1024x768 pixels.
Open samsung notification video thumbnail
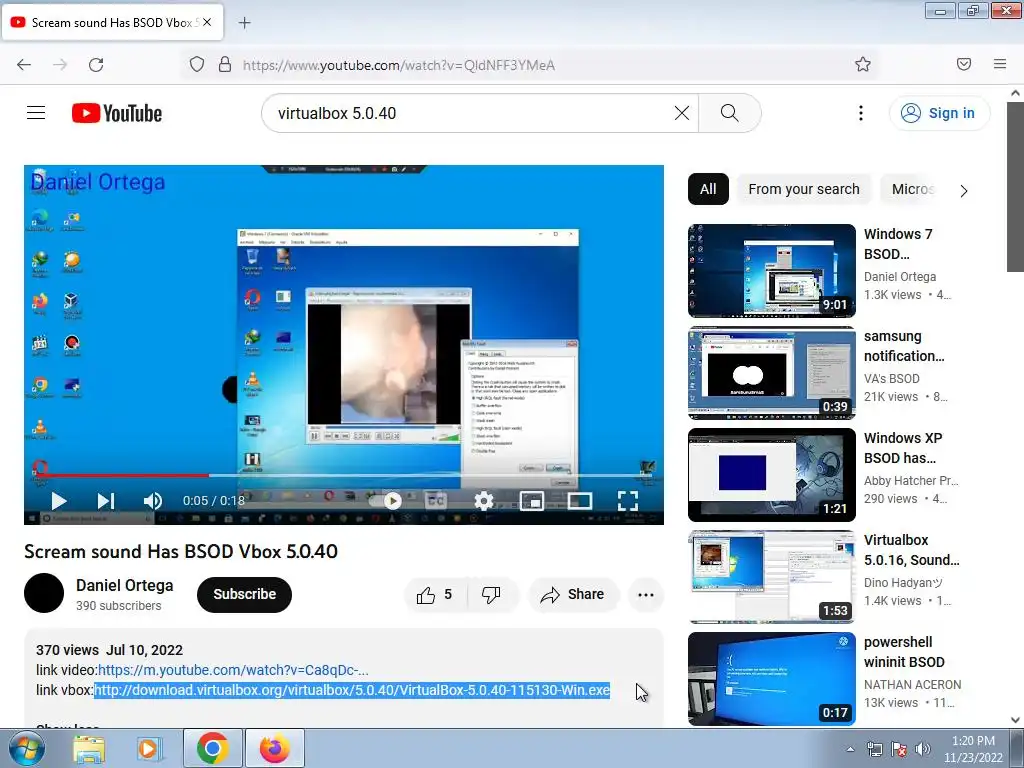771,372
